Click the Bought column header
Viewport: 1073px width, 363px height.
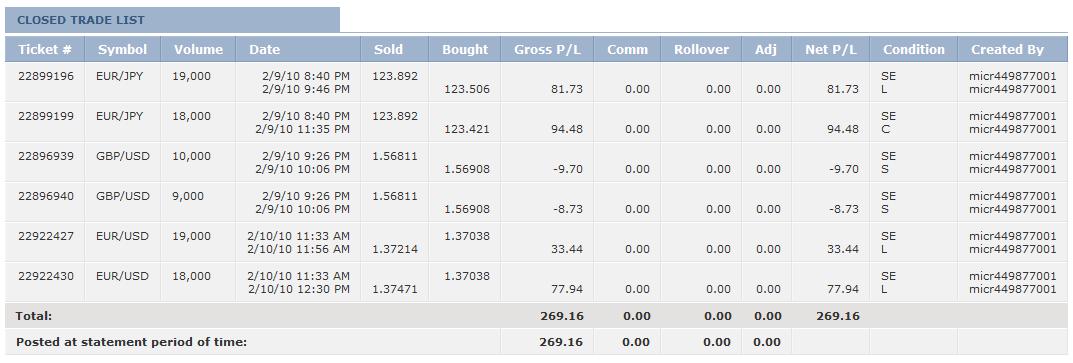point(465,49)
